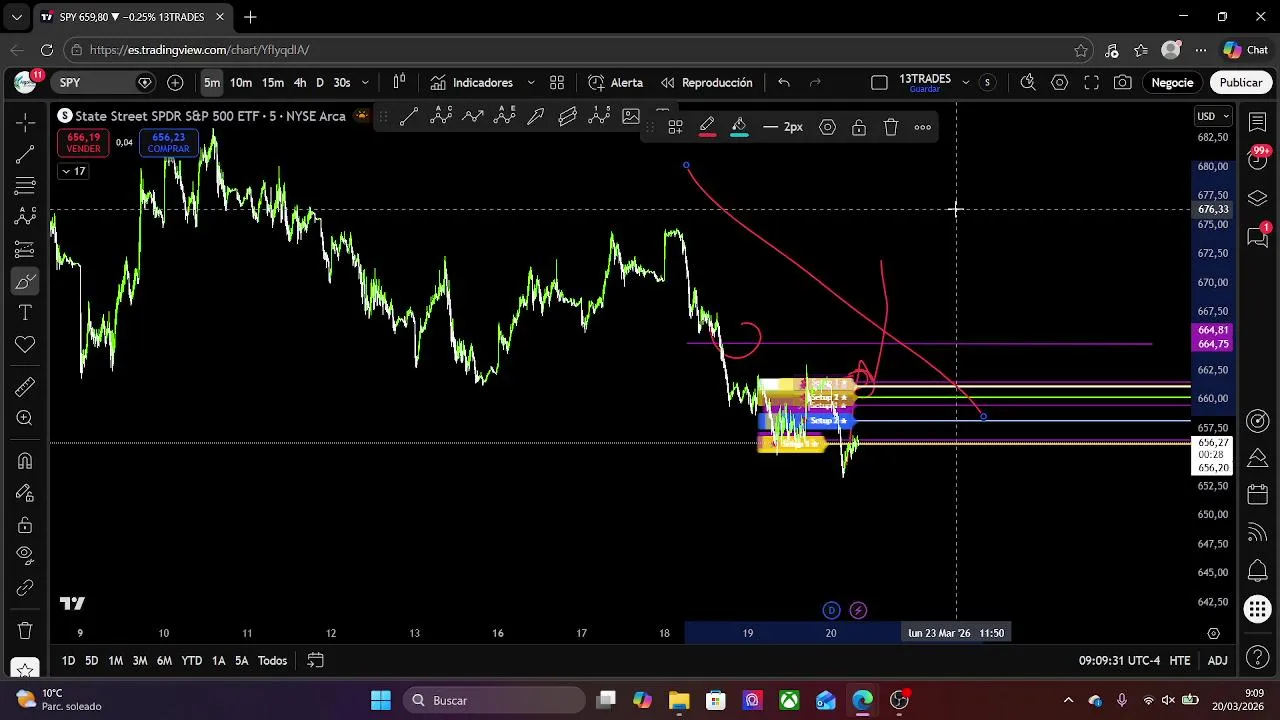Open the USD currency dropdown
Viewport: 1280px width, 720px height.
click(1213, 116)
